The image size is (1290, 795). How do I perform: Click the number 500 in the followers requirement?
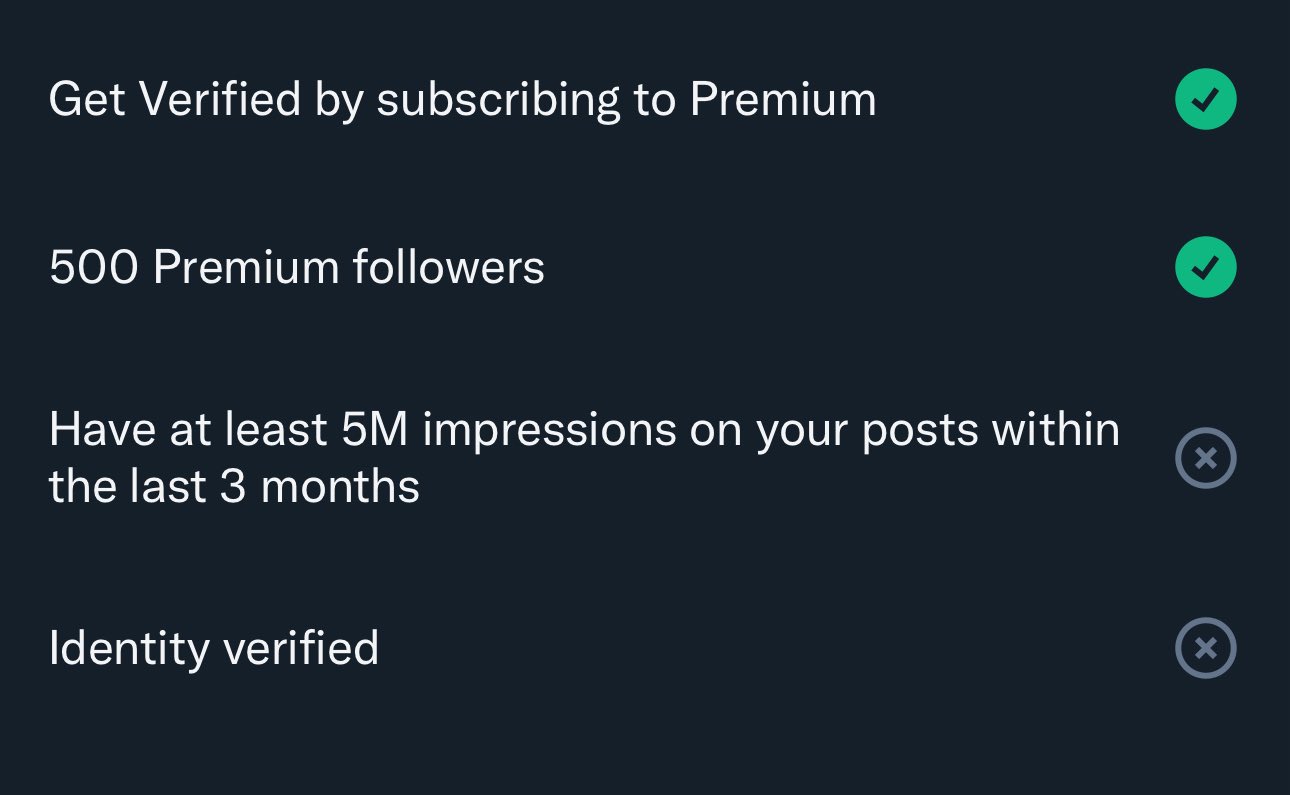click(94, 268)
